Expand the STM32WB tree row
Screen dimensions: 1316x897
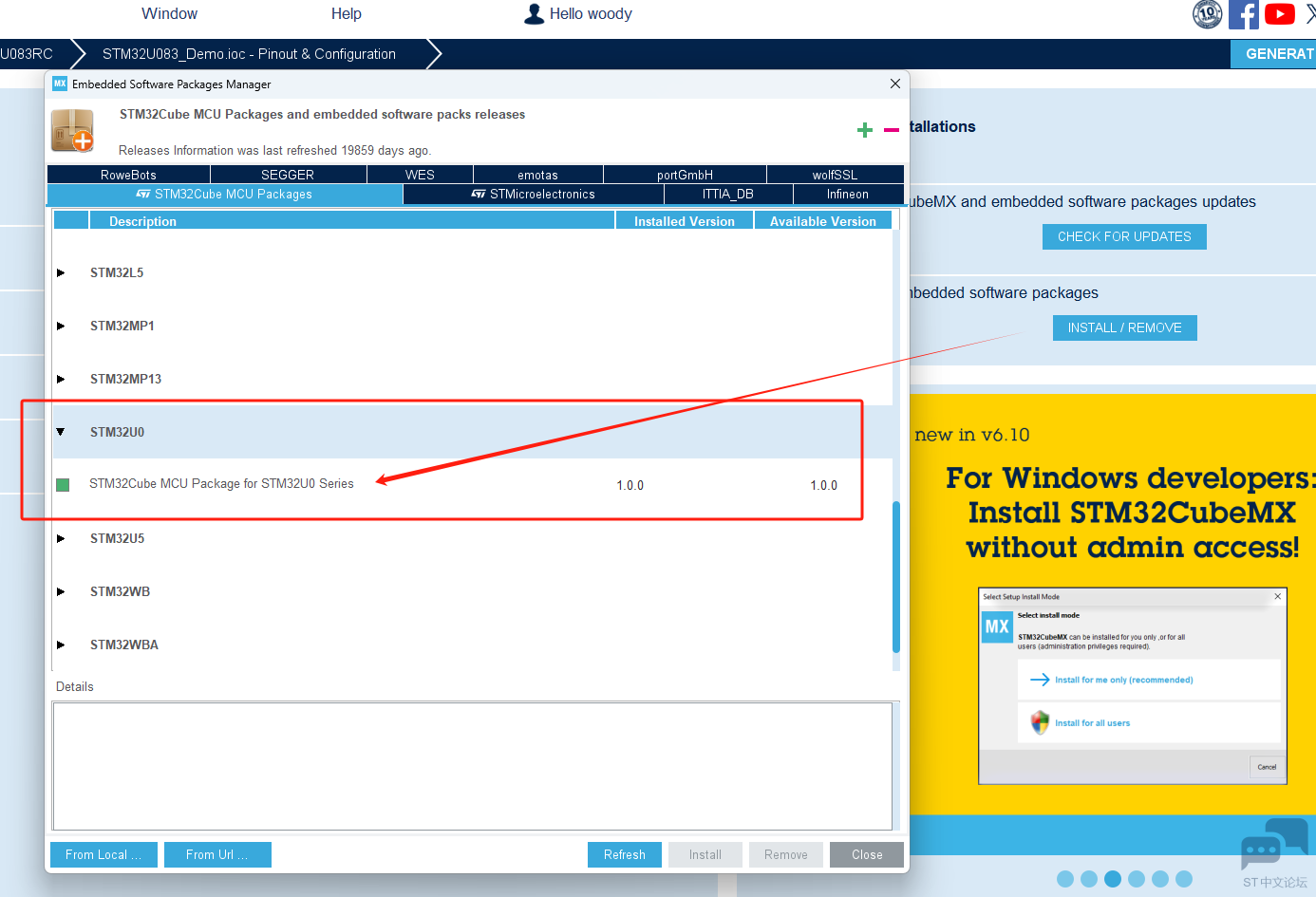pos(61,591)
